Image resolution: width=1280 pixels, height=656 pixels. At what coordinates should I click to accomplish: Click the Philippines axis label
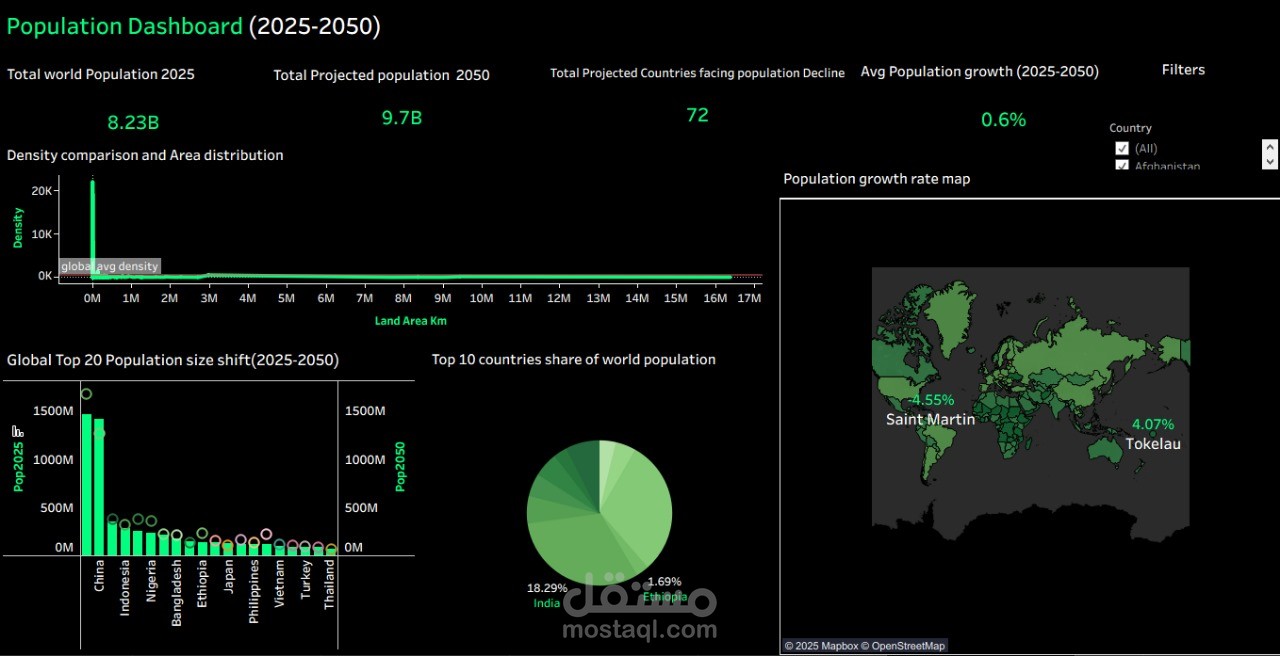(255, 591)
